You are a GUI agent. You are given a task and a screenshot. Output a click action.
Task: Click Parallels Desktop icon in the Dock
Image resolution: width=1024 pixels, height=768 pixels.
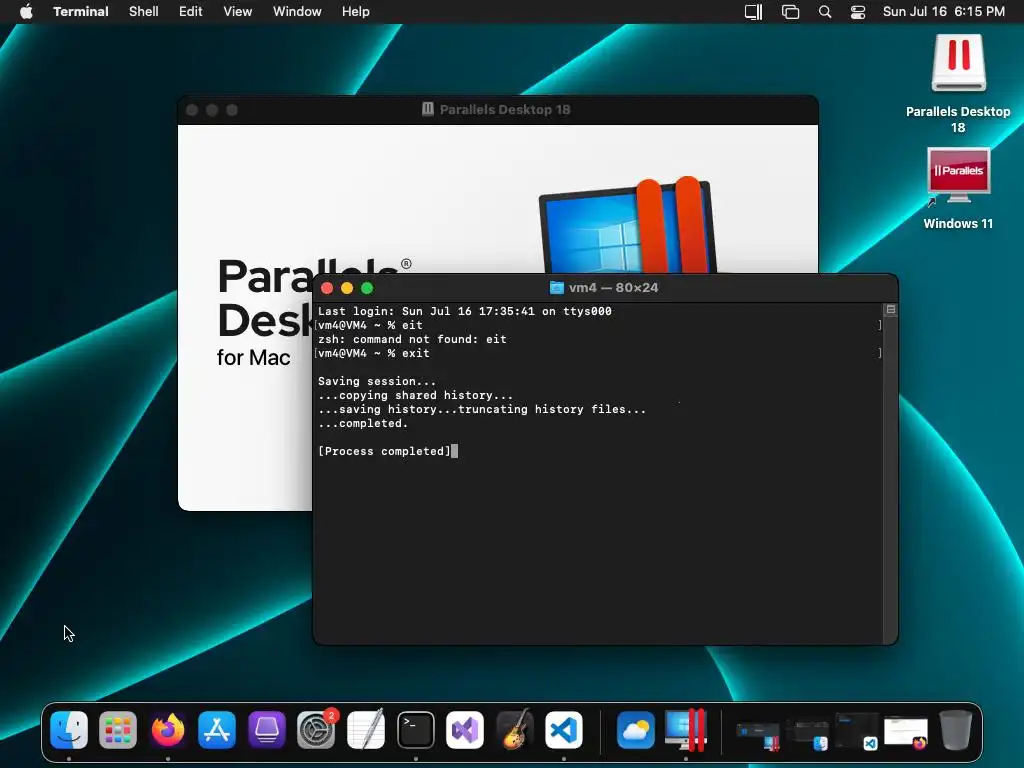click(x=686, y=729)
